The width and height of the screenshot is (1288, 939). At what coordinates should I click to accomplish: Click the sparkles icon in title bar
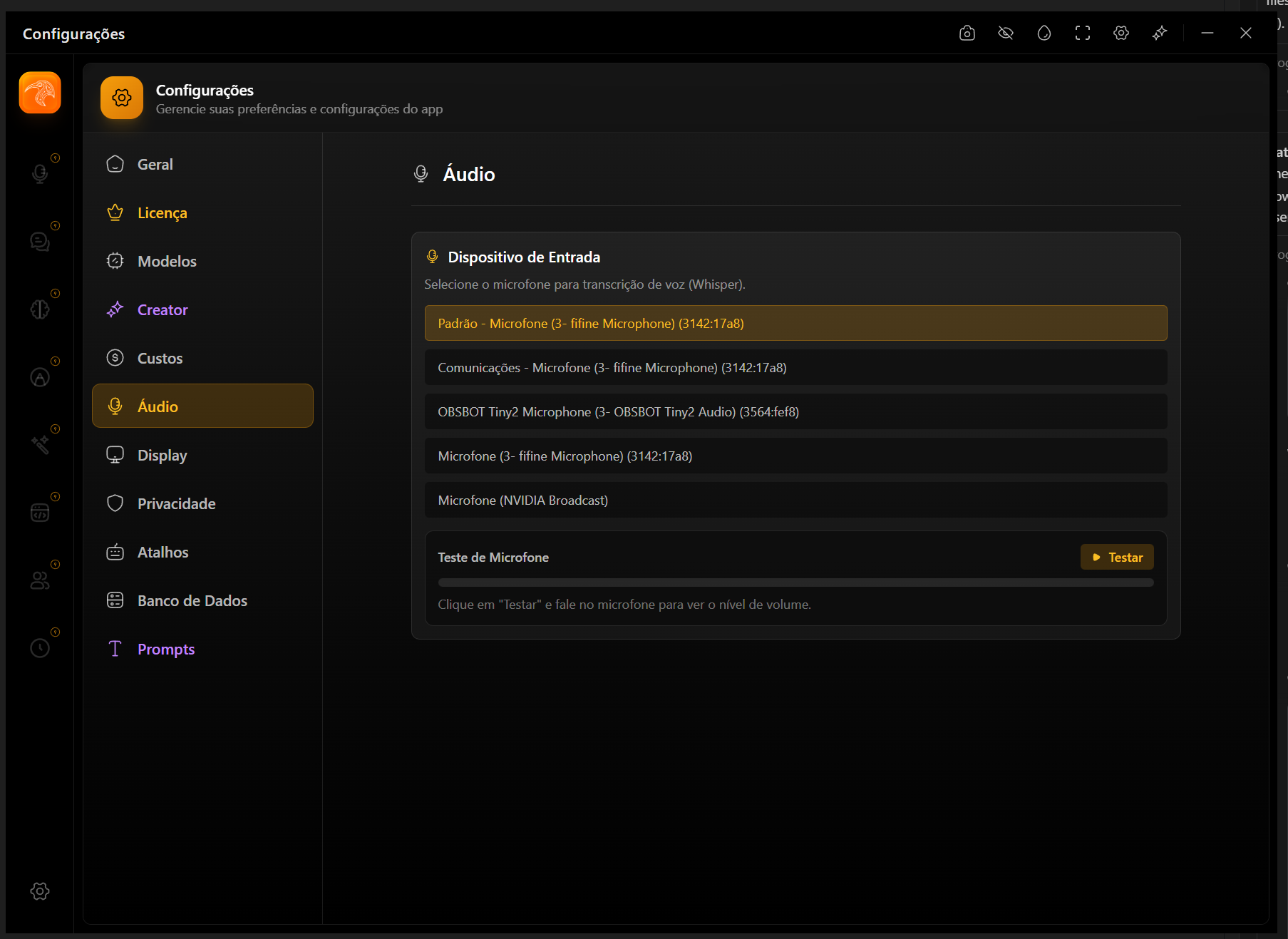click(1160, 33)
